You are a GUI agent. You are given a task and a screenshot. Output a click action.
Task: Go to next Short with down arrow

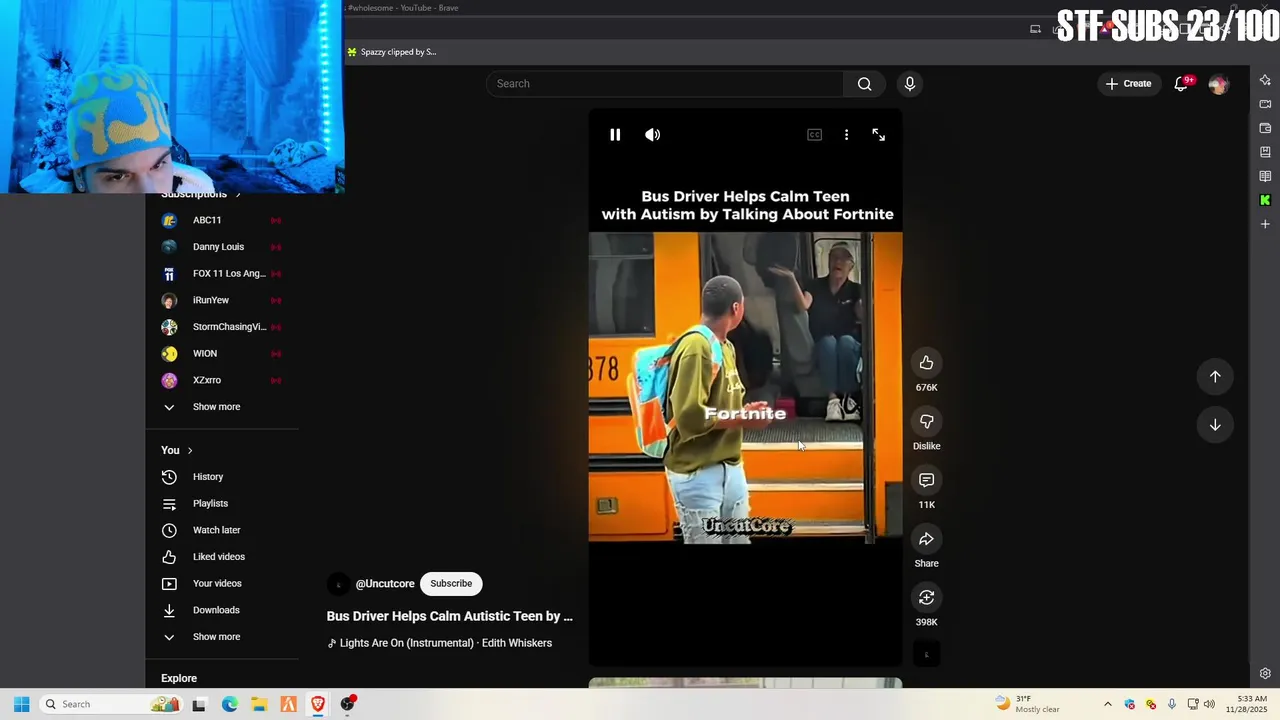(x=1215, y=425)
